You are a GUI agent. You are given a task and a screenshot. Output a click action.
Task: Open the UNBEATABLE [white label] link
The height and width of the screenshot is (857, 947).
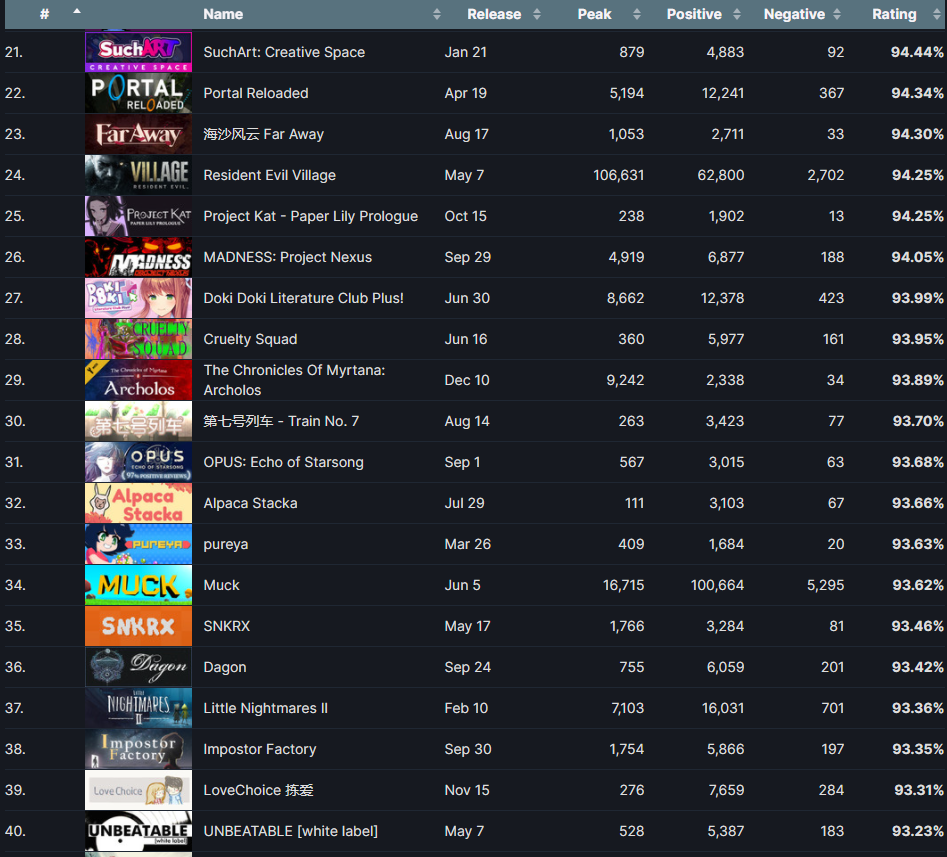pos(291,832)
